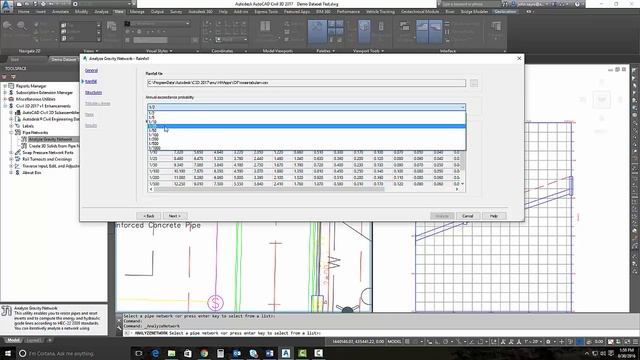Switch to the Home ribbon tab

point(23,11)
